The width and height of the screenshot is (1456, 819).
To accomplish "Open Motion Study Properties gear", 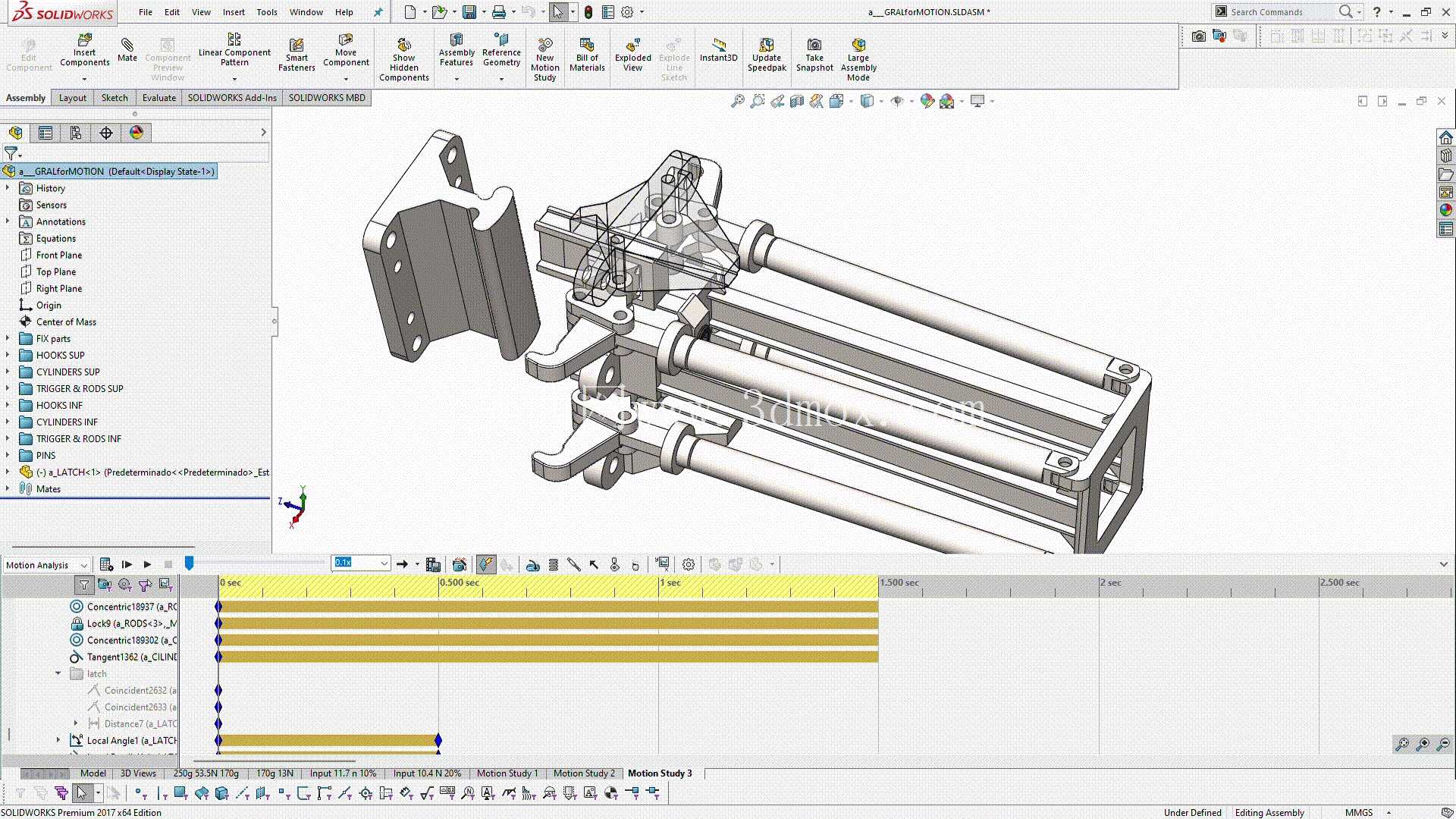I will (689, 564).
